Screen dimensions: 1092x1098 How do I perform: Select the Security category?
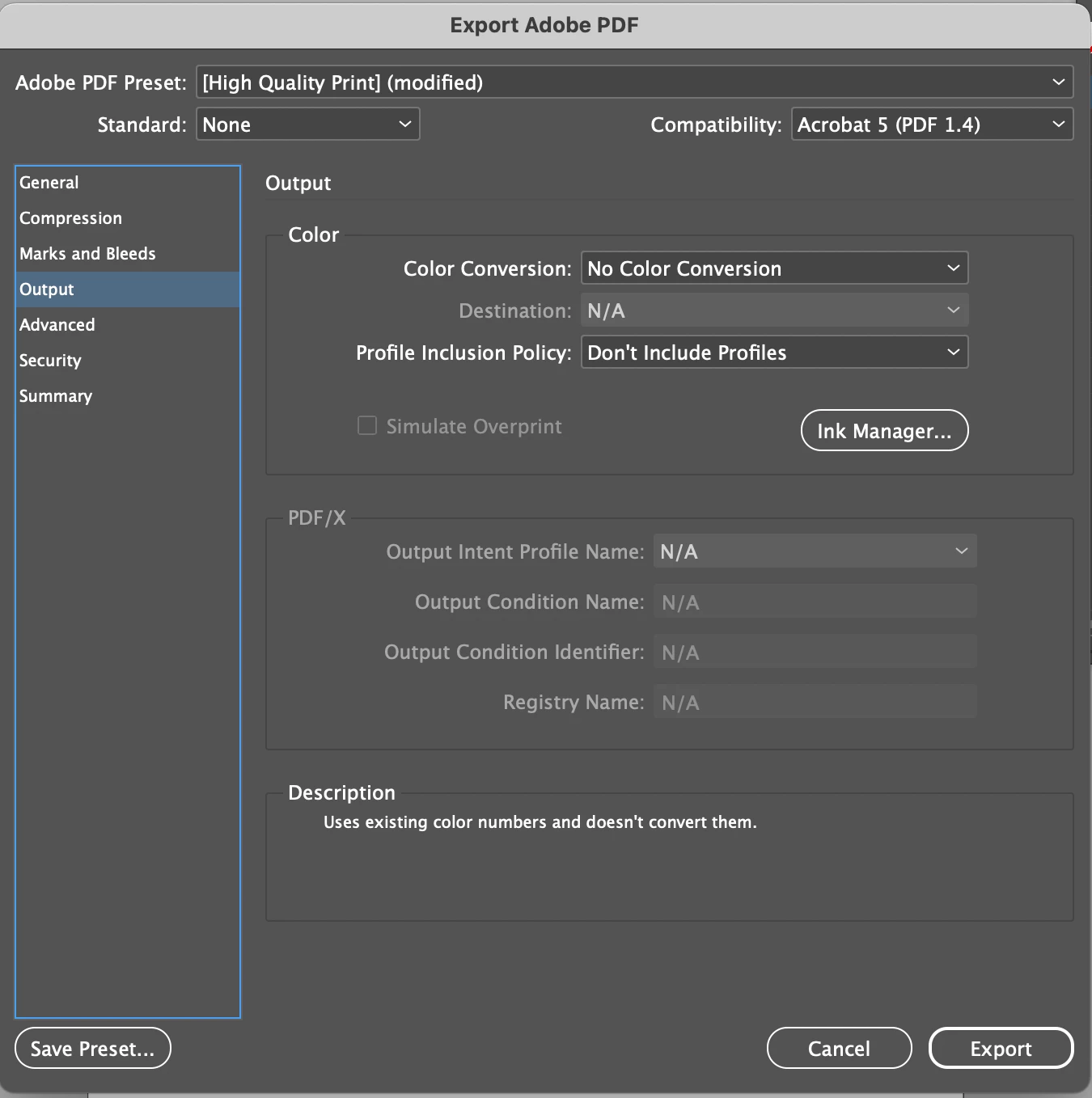(x=128, y=361)
